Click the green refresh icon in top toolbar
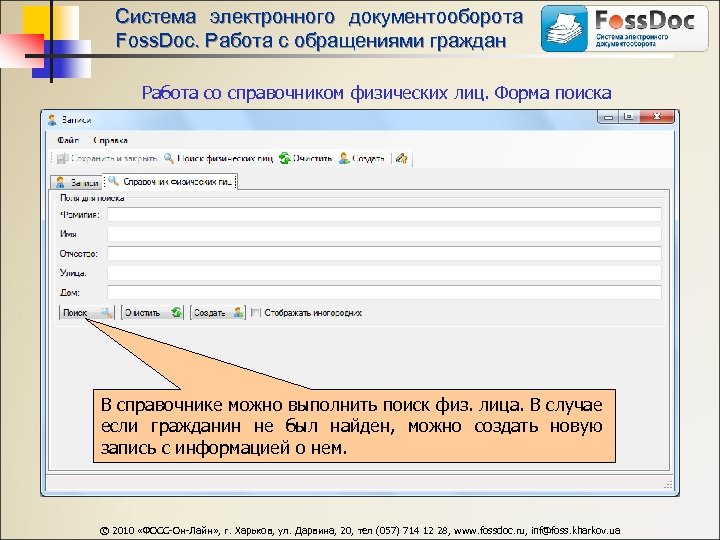The width and height of the screenshot is (720, 540). (285, 158)
